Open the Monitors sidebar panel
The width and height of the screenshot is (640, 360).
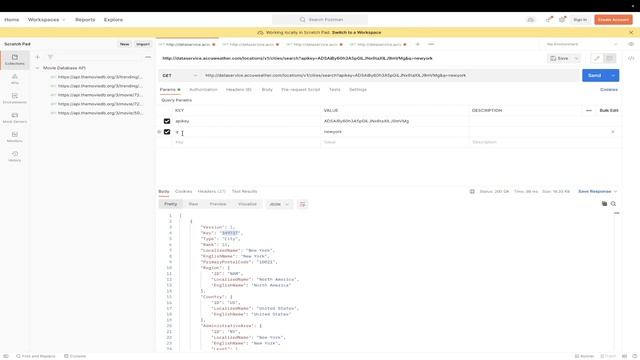point(15,137)
